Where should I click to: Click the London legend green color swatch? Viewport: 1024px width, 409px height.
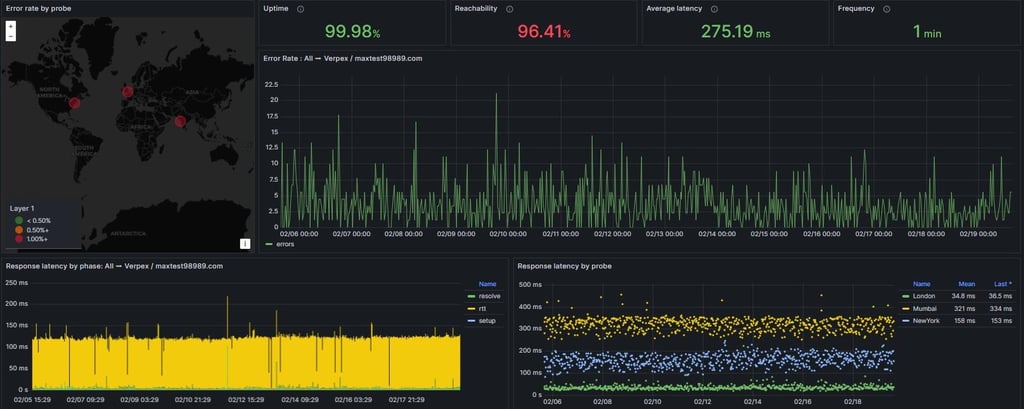coord(906,297)
